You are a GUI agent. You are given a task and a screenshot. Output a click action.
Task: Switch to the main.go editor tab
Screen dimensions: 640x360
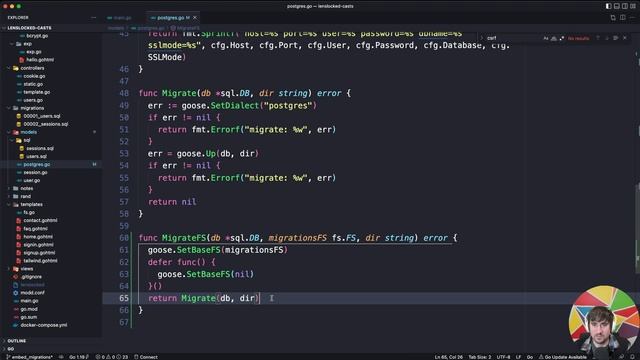pyautogui.click(x=119, y=18)
